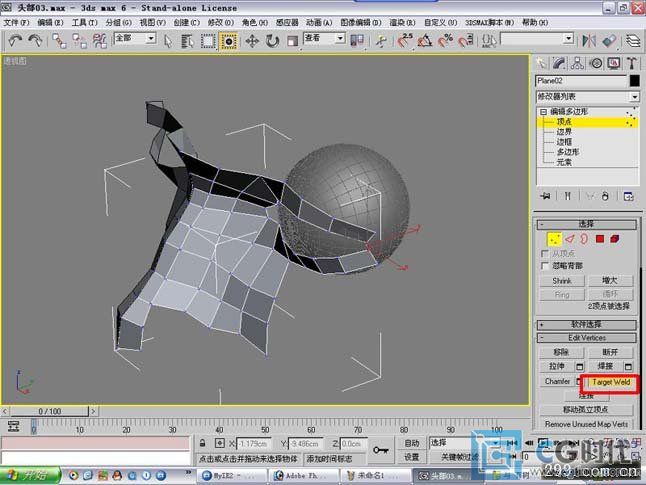Screen dimensions: 646x485
Task: Click the Target Weld button
Action: (611, 382)
